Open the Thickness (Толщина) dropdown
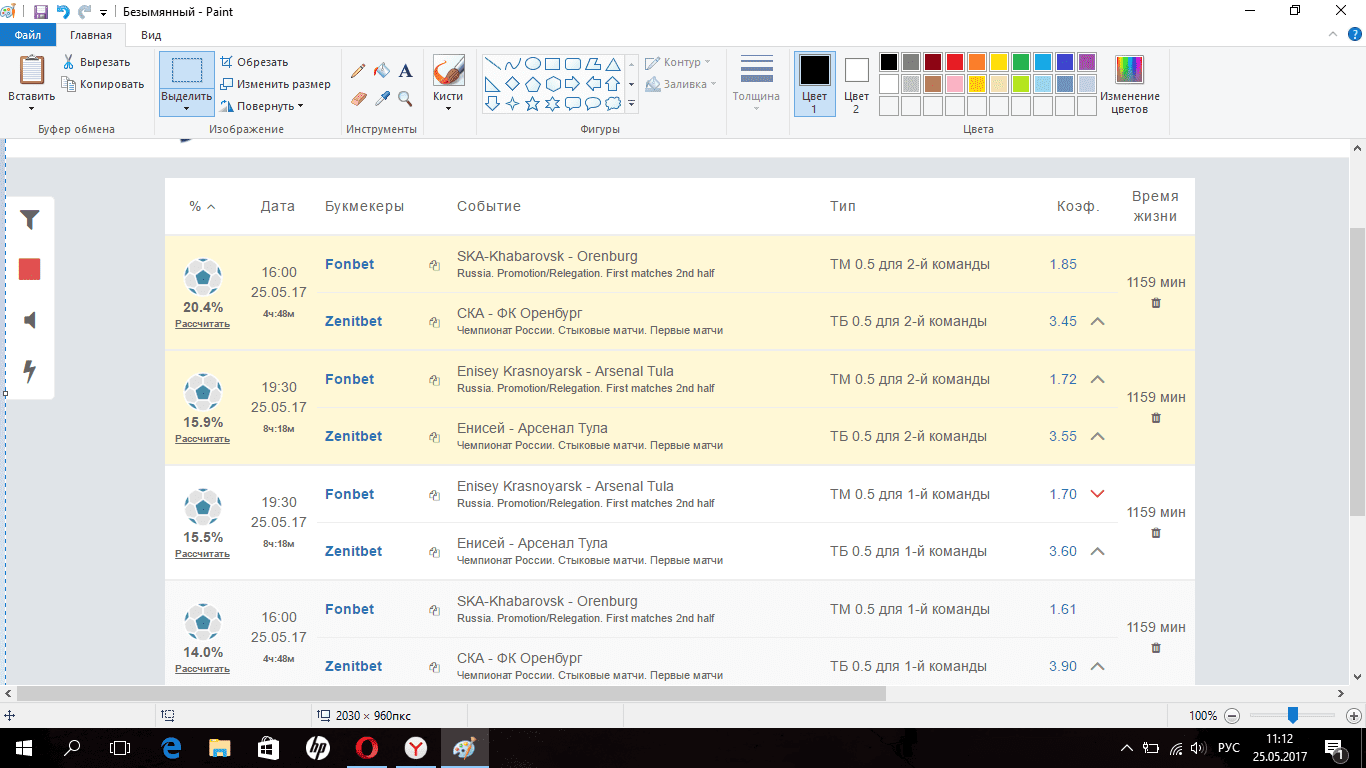Viewport: 1366px width, 768px height. pos(756,84)
